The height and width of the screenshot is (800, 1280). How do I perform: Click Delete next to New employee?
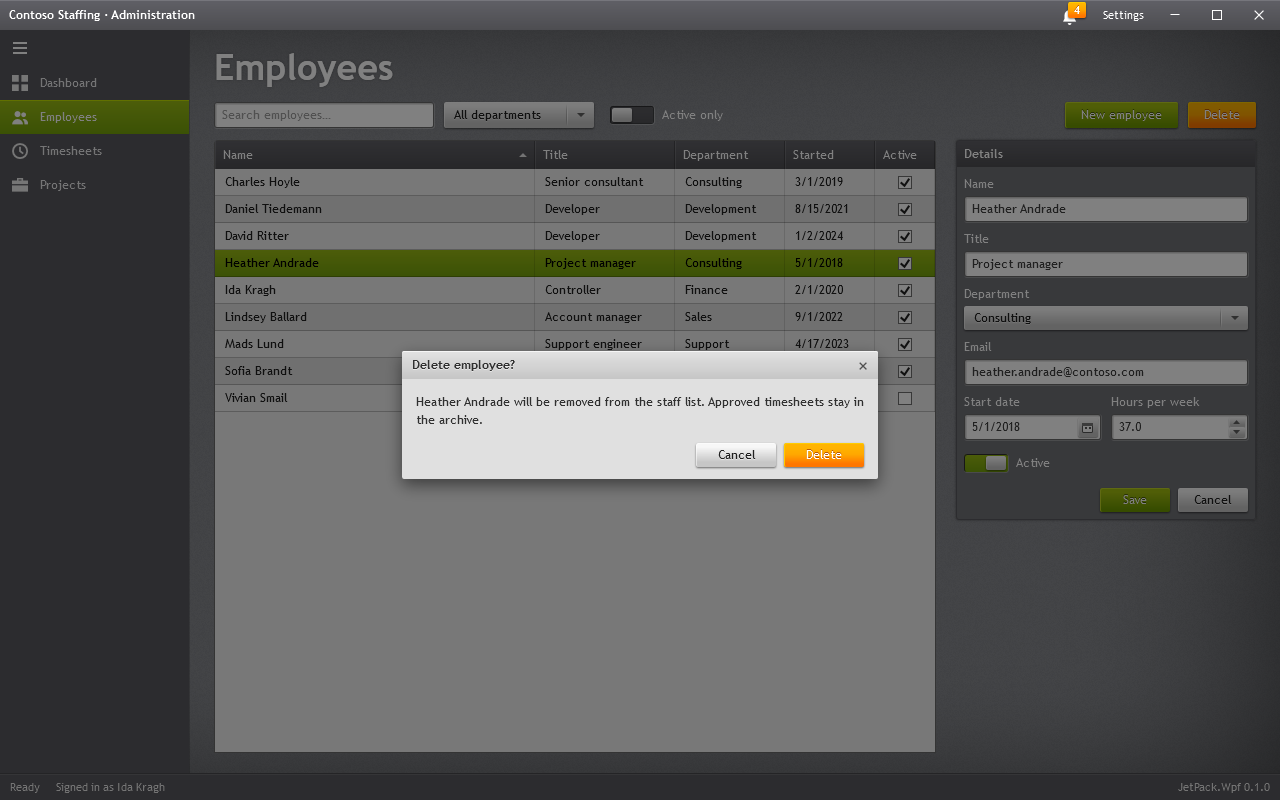tap(1221, 115)
